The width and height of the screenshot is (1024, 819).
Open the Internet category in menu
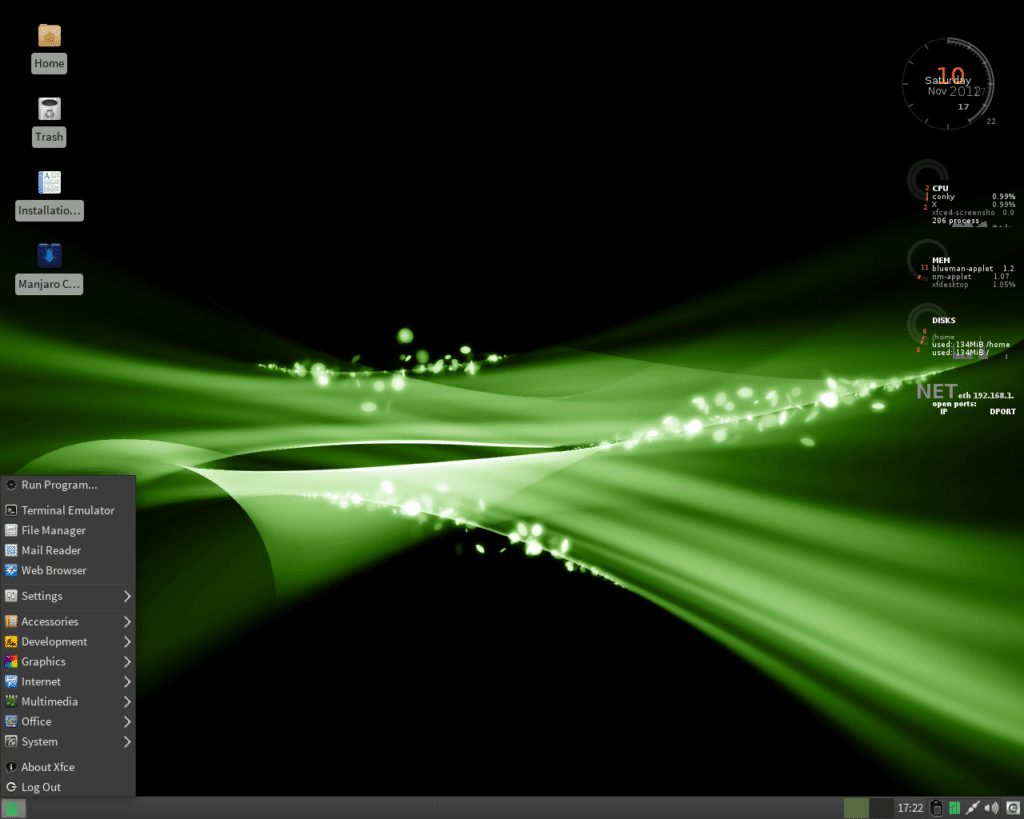(68, 682)
